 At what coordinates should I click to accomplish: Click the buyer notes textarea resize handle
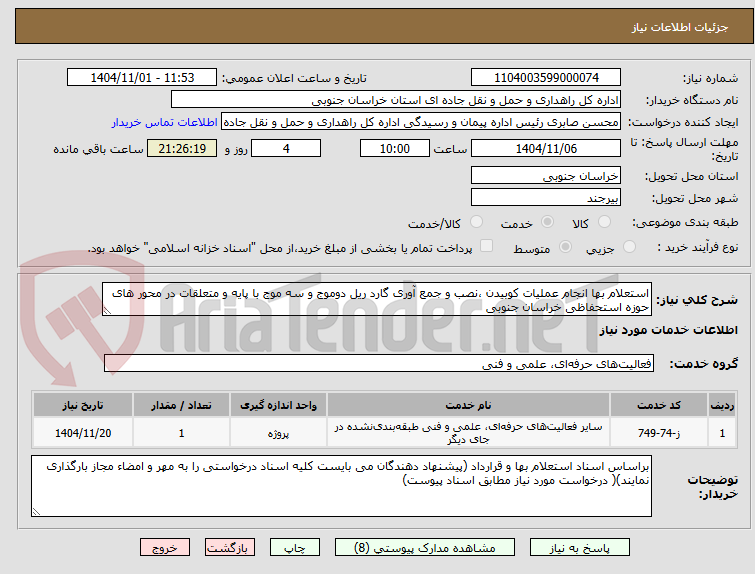[x=36, y=512]
